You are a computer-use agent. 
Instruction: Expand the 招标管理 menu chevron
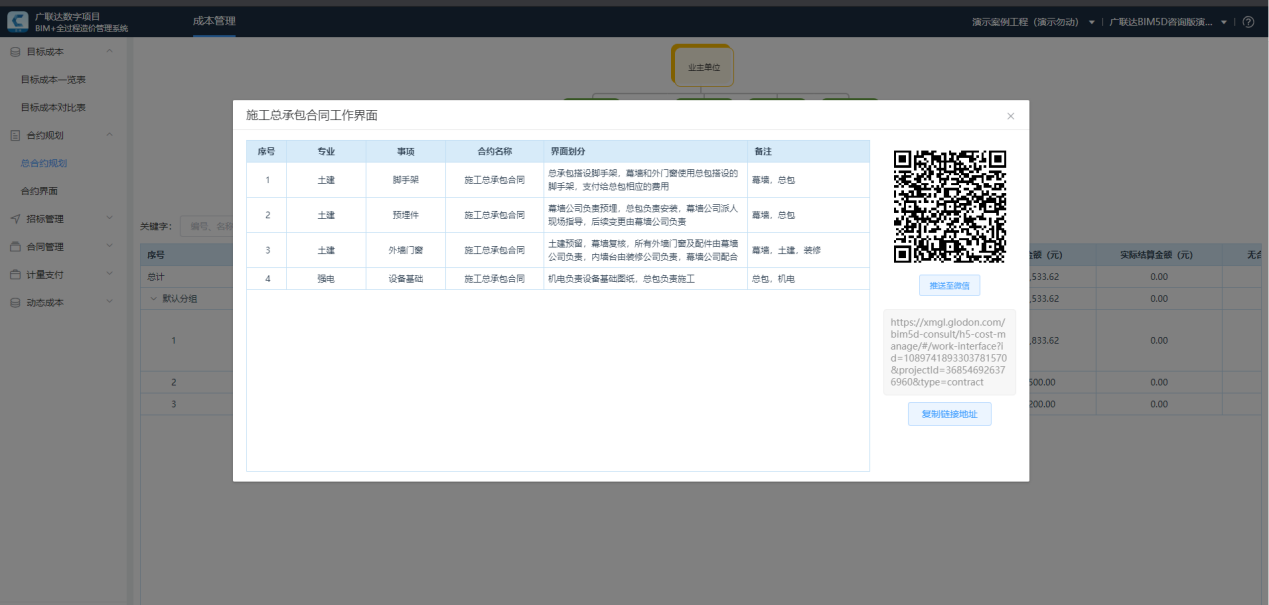point(109,219)
